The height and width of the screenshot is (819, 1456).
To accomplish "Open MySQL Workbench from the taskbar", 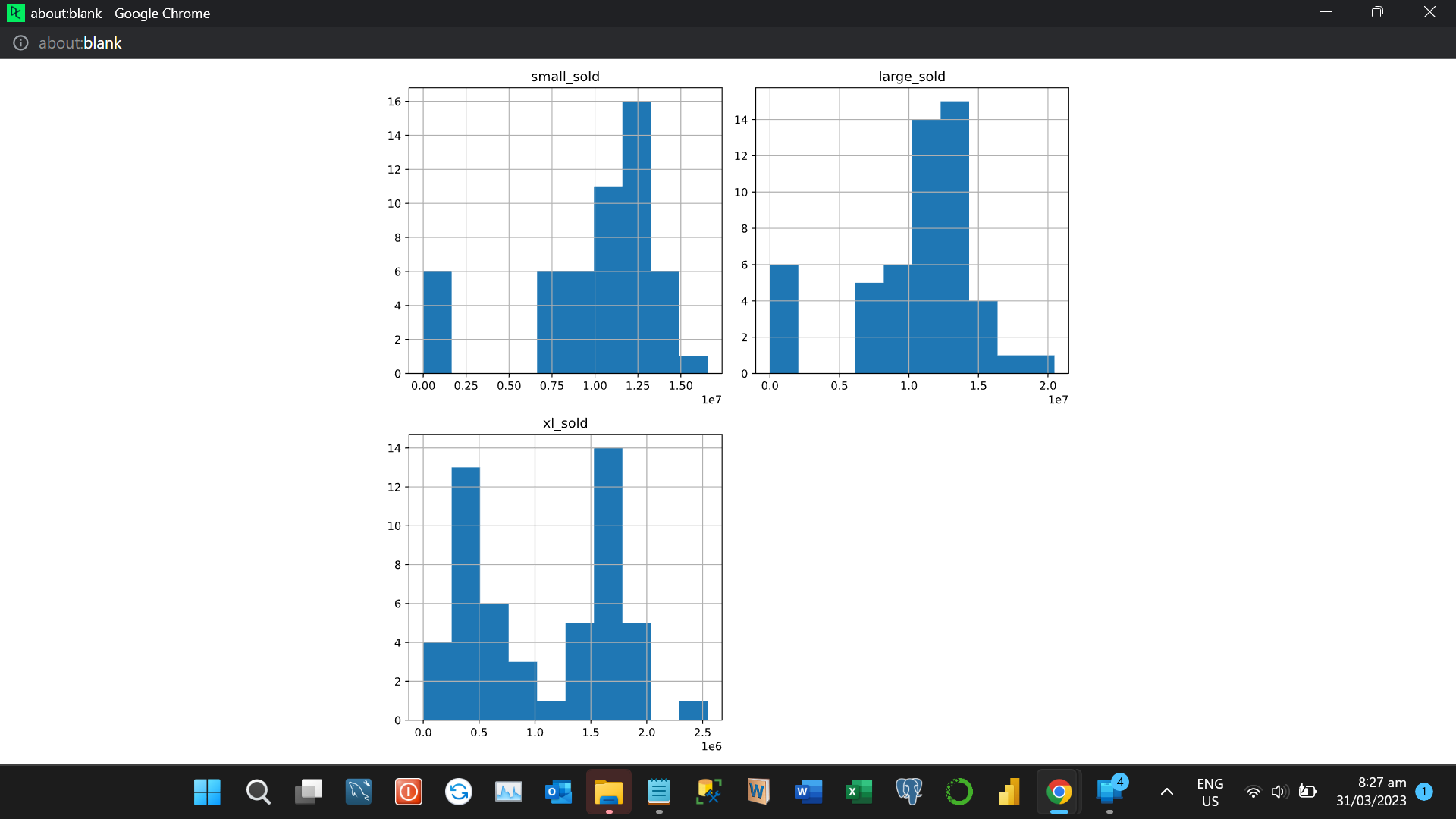I will click(x=358, y=792).
